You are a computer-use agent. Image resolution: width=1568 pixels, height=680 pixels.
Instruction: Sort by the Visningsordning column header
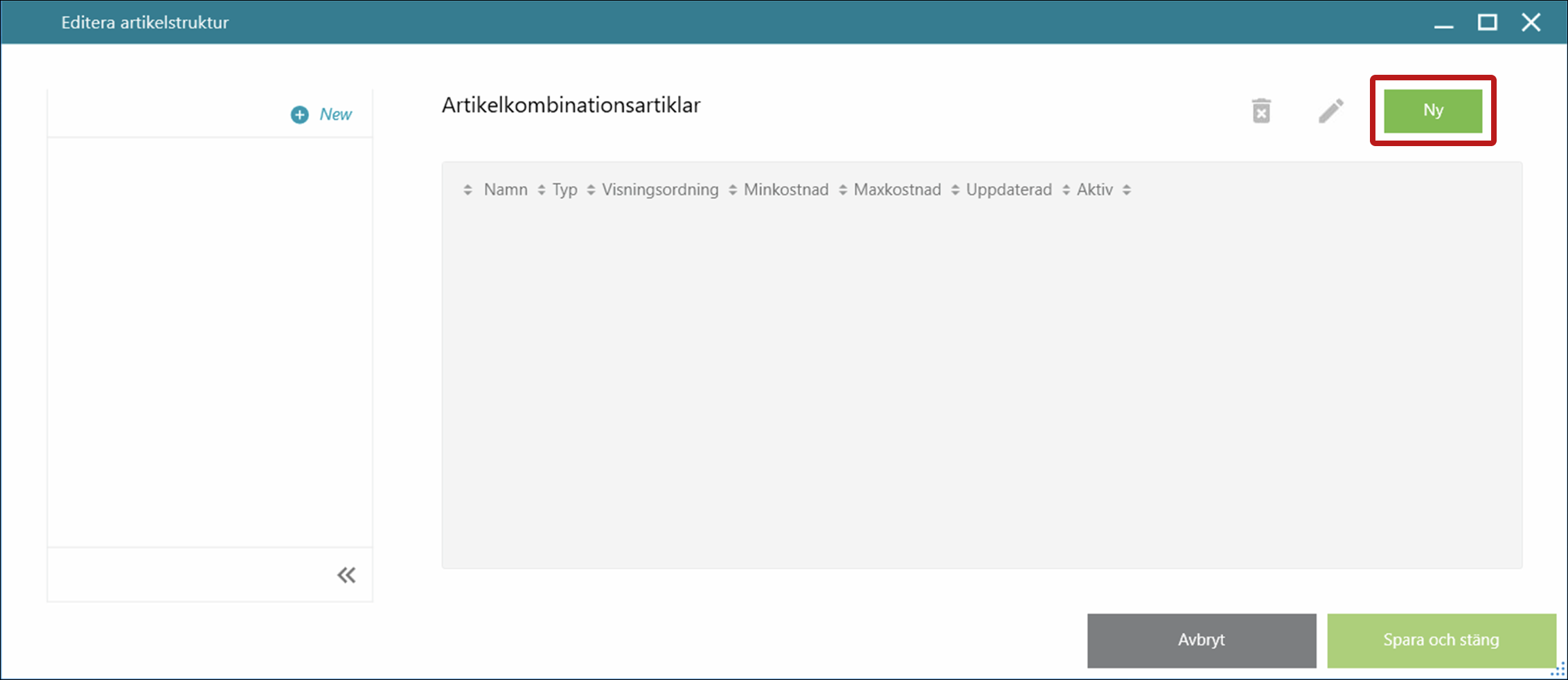pos(659,190)
